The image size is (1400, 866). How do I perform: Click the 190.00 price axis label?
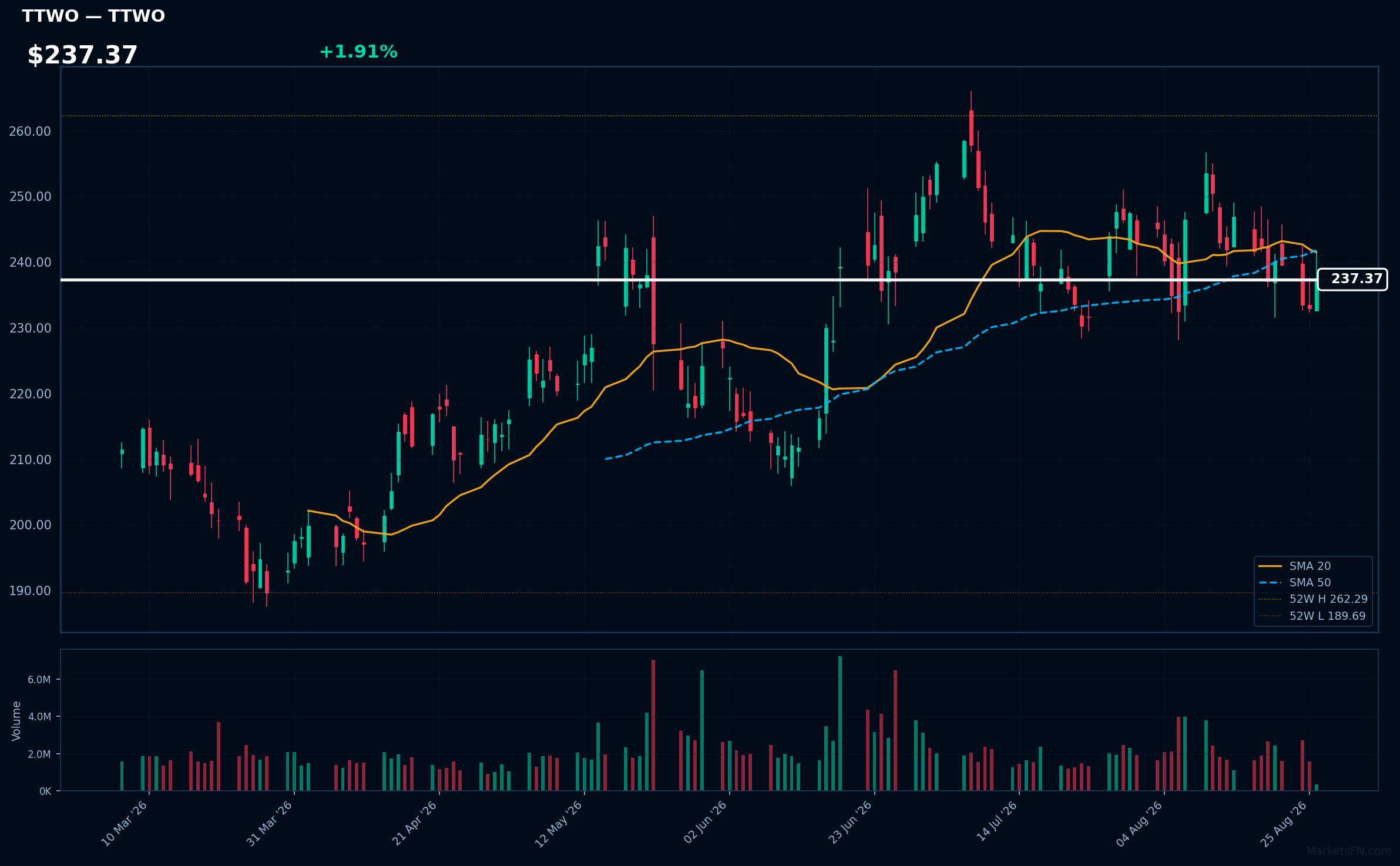point(30,590)
